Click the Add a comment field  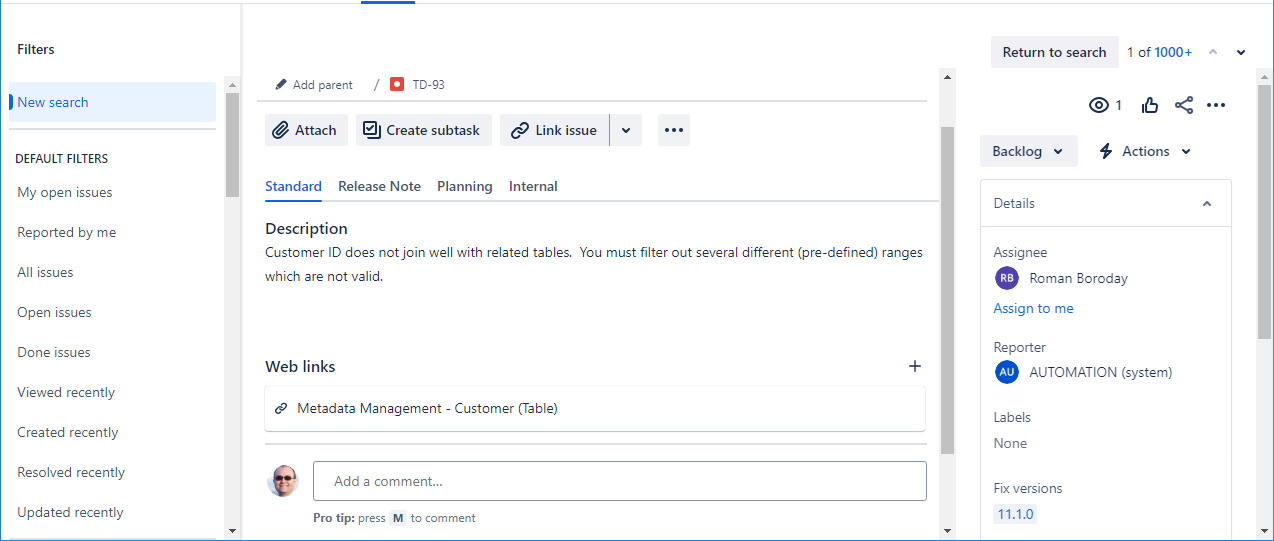tap(619, 481)
